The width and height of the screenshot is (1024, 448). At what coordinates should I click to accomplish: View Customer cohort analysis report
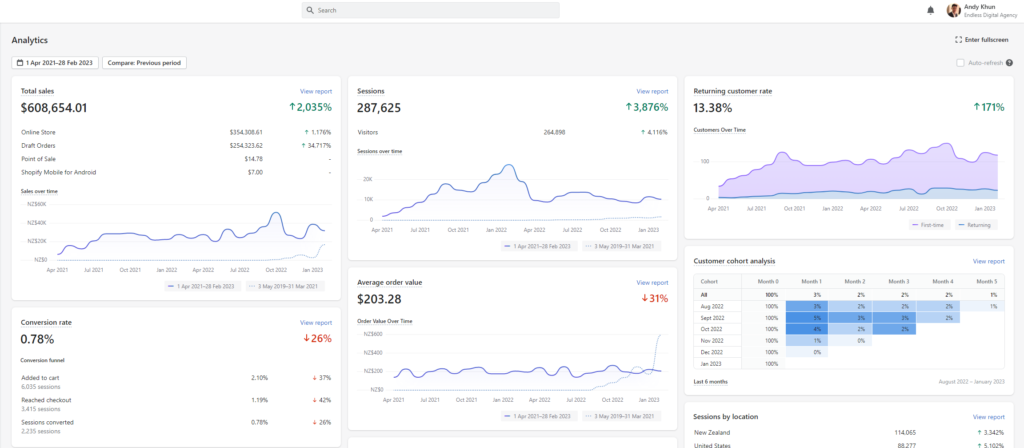pos(987,261)
